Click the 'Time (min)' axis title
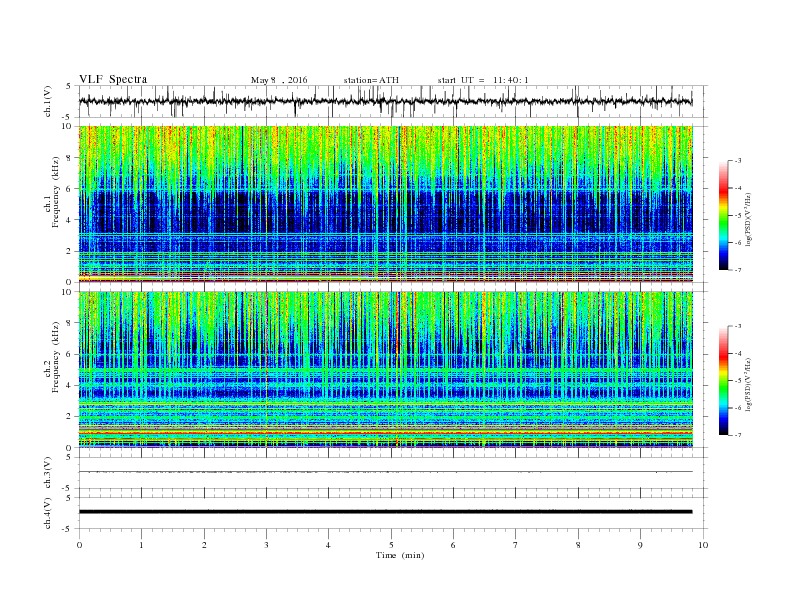 (x=400, y=555)
